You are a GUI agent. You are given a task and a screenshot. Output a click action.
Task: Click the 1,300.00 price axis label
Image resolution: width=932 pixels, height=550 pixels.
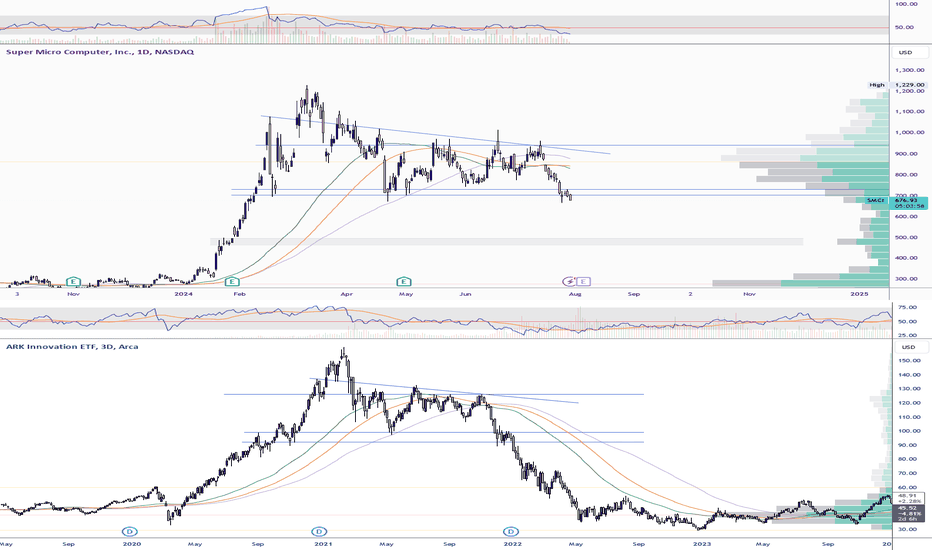pyautogui.click(x=909, y=70)
